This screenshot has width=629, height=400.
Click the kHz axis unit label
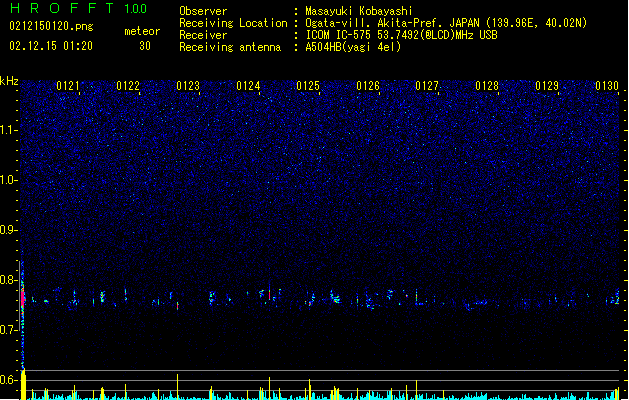(9, 81)
